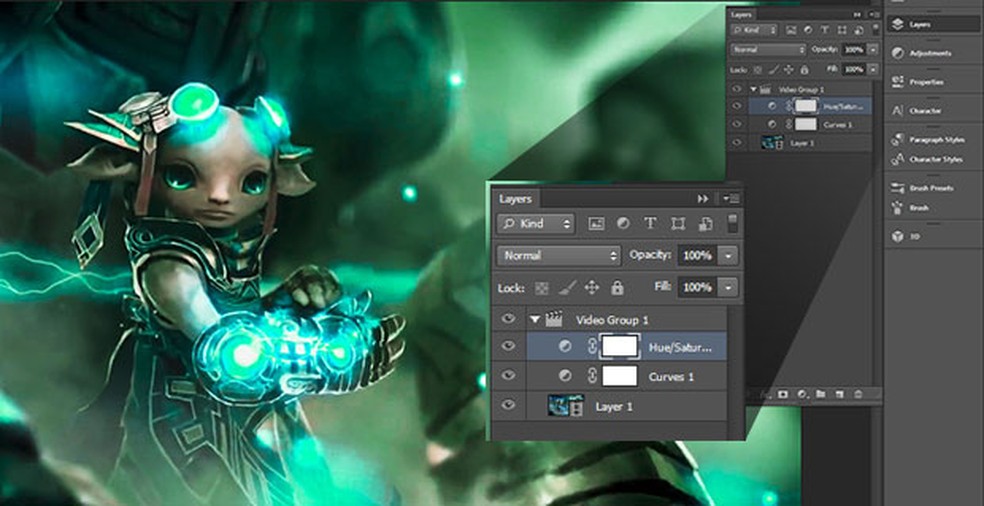Filter for smart objects in enlarged Layers panel
984x506 pixels.
705,223
